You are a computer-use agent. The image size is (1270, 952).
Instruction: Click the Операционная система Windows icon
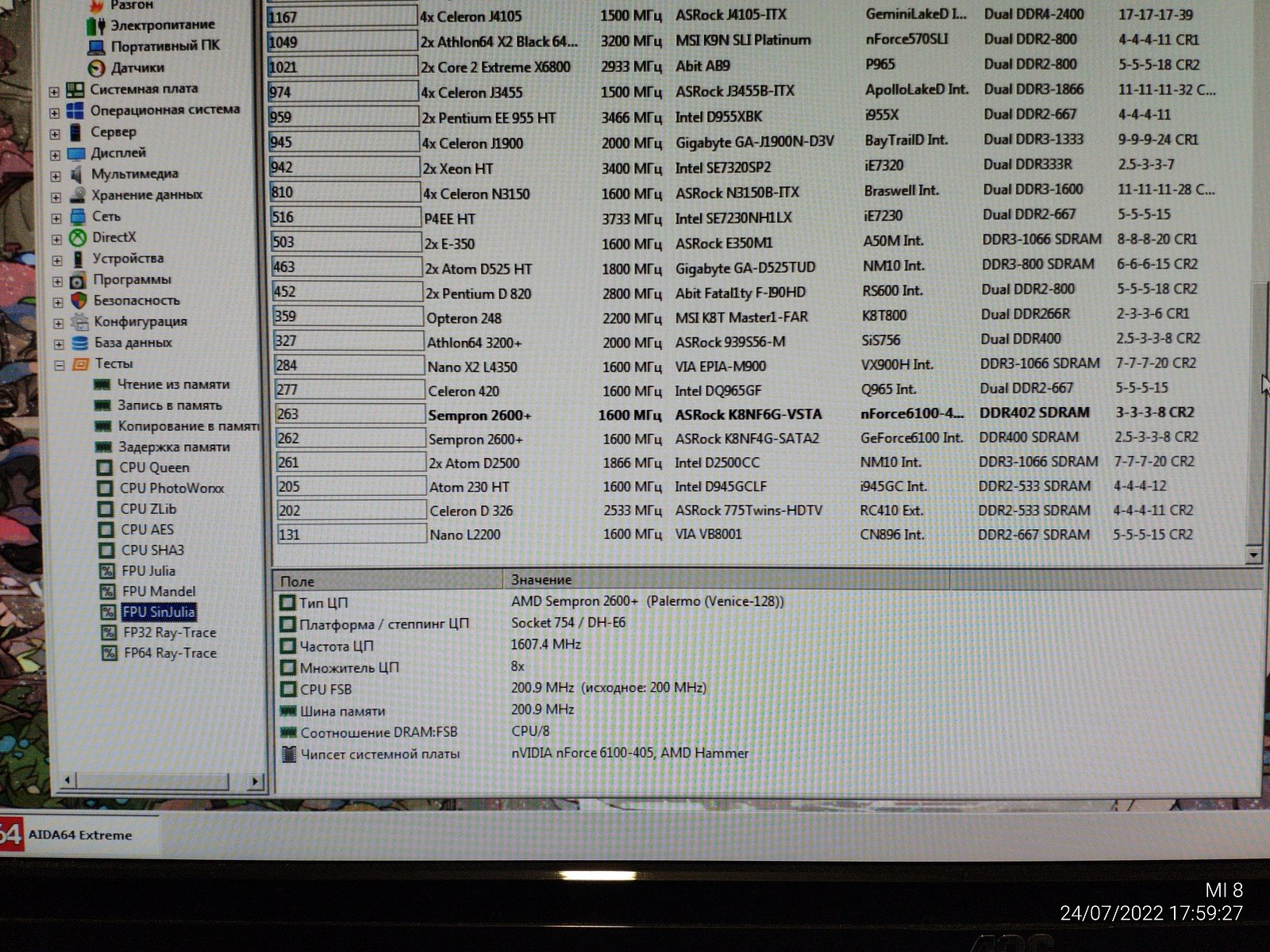point(75,110)
